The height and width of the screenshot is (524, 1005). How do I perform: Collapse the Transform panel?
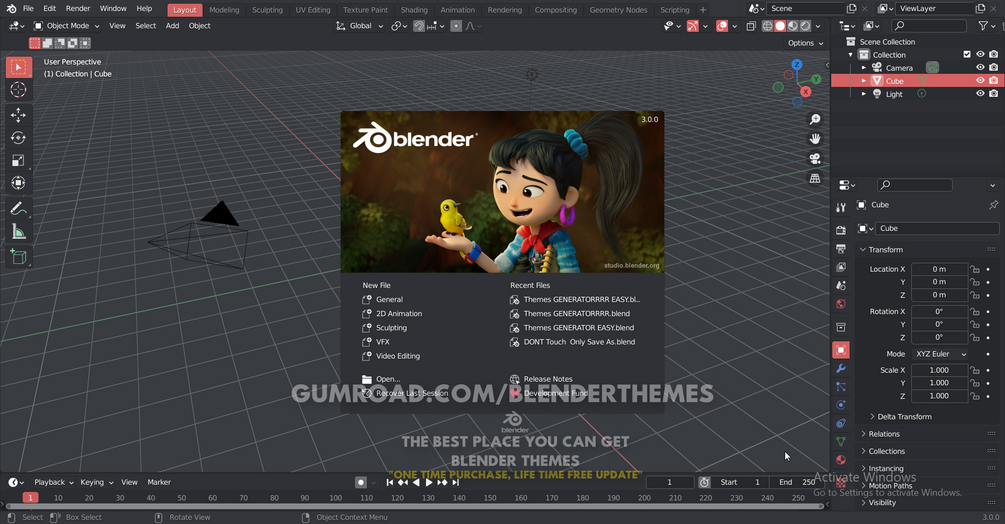tap(881, 249)
